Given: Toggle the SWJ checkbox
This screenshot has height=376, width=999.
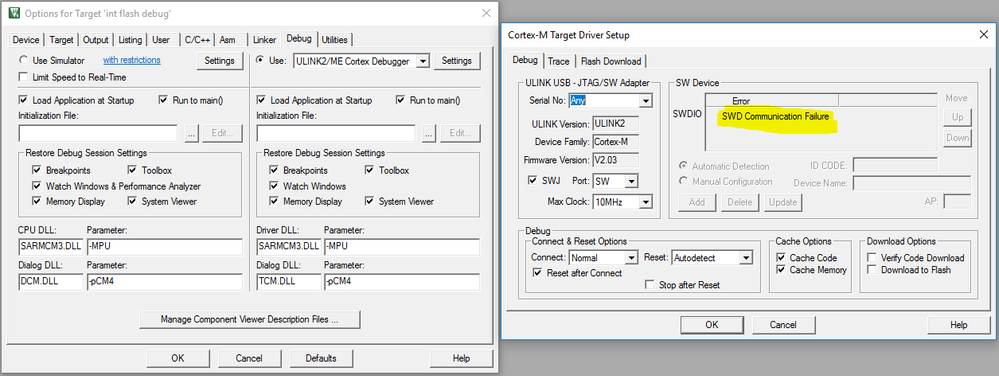Looking at the screenshot, I should tap(533, 182).
